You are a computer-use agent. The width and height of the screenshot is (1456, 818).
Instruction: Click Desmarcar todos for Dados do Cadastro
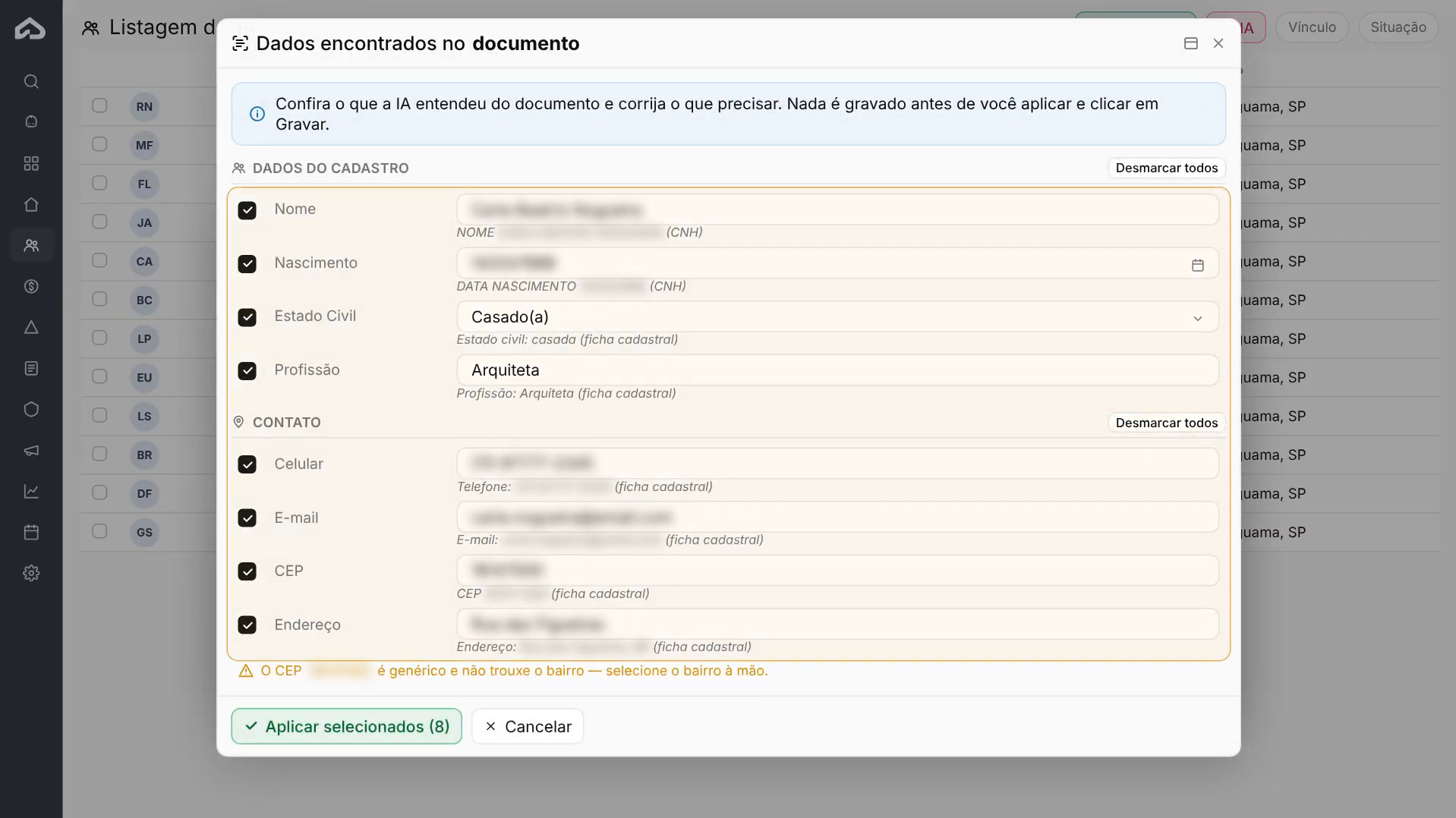click(x=1166, y=168)
